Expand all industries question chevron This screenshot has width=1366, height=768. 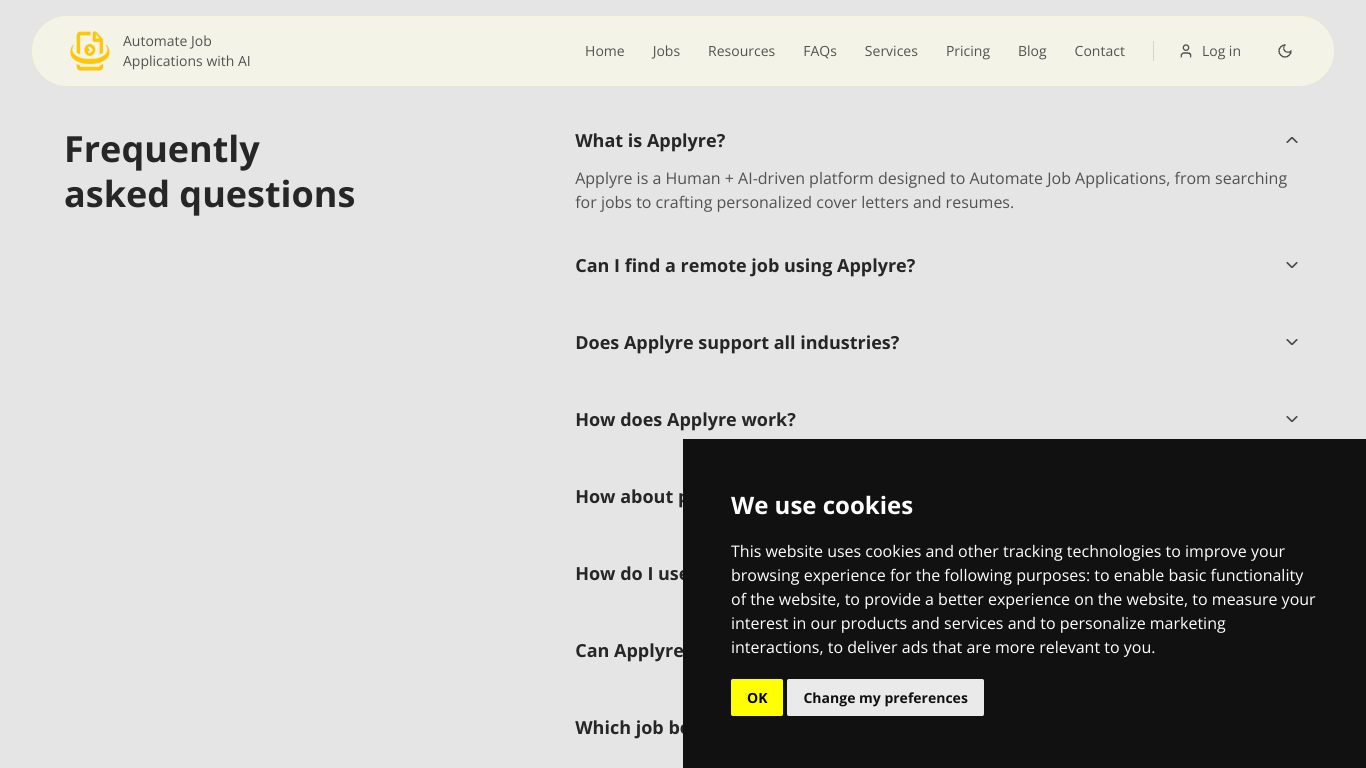pyautogui.click(x=1292, y=342)
